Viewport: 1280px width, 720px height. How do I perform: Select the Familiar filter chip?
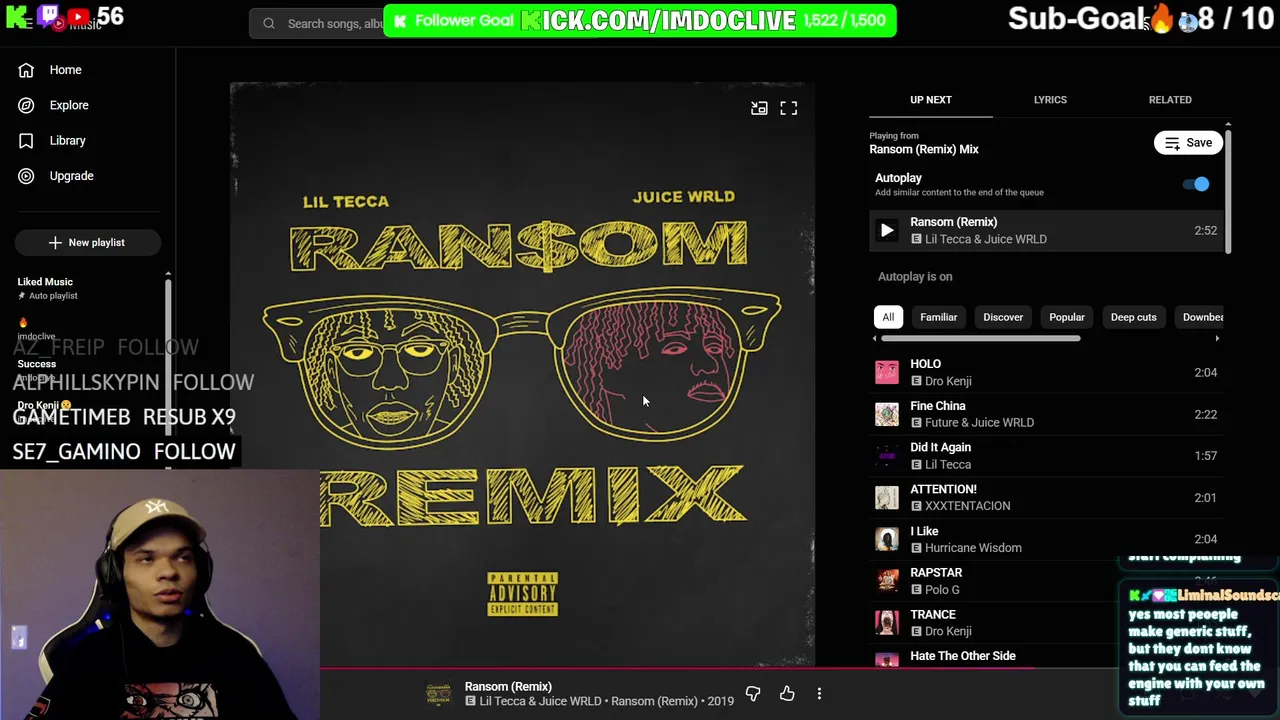coord(938,317)
